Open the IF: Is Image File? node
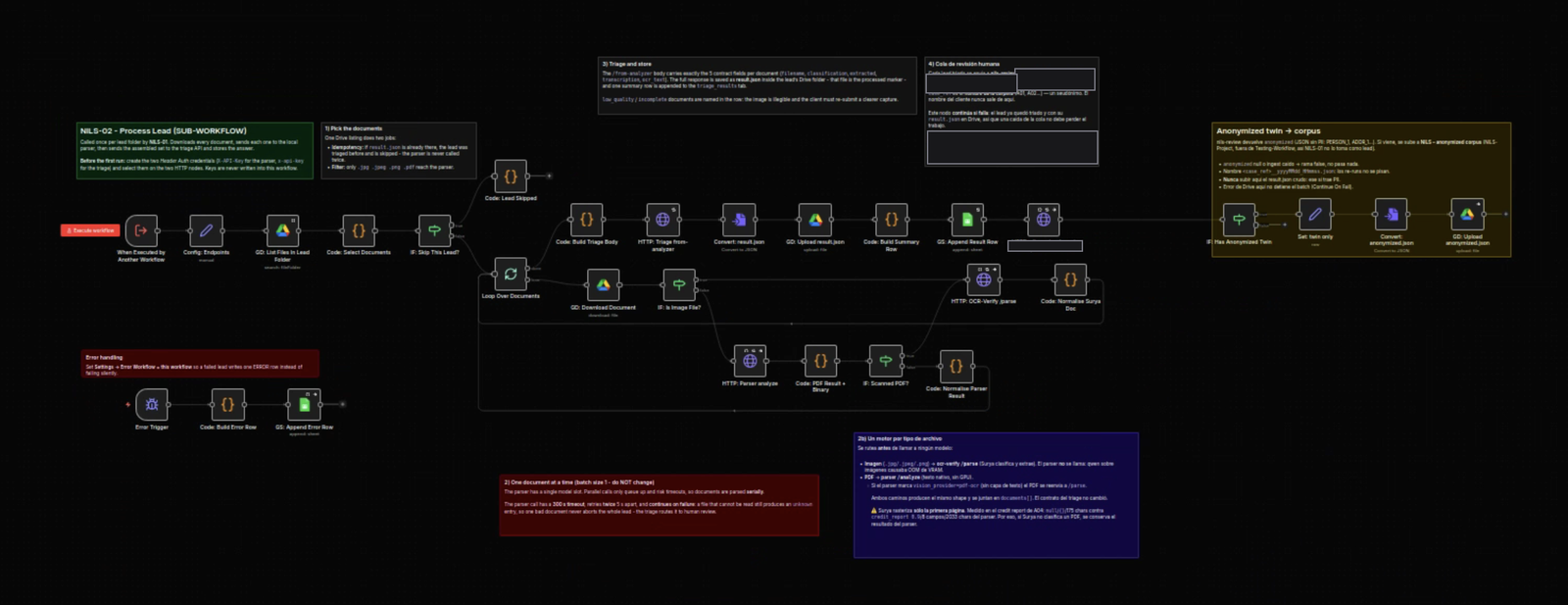The width and height of the screenshot is (1568, 605). click(678, 285)
